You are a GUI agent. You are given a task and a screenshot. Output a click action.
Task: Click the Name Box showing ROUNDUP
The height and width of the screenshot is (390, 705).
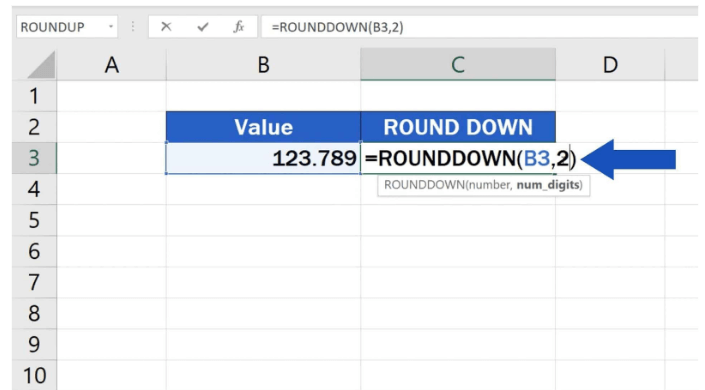67,27
